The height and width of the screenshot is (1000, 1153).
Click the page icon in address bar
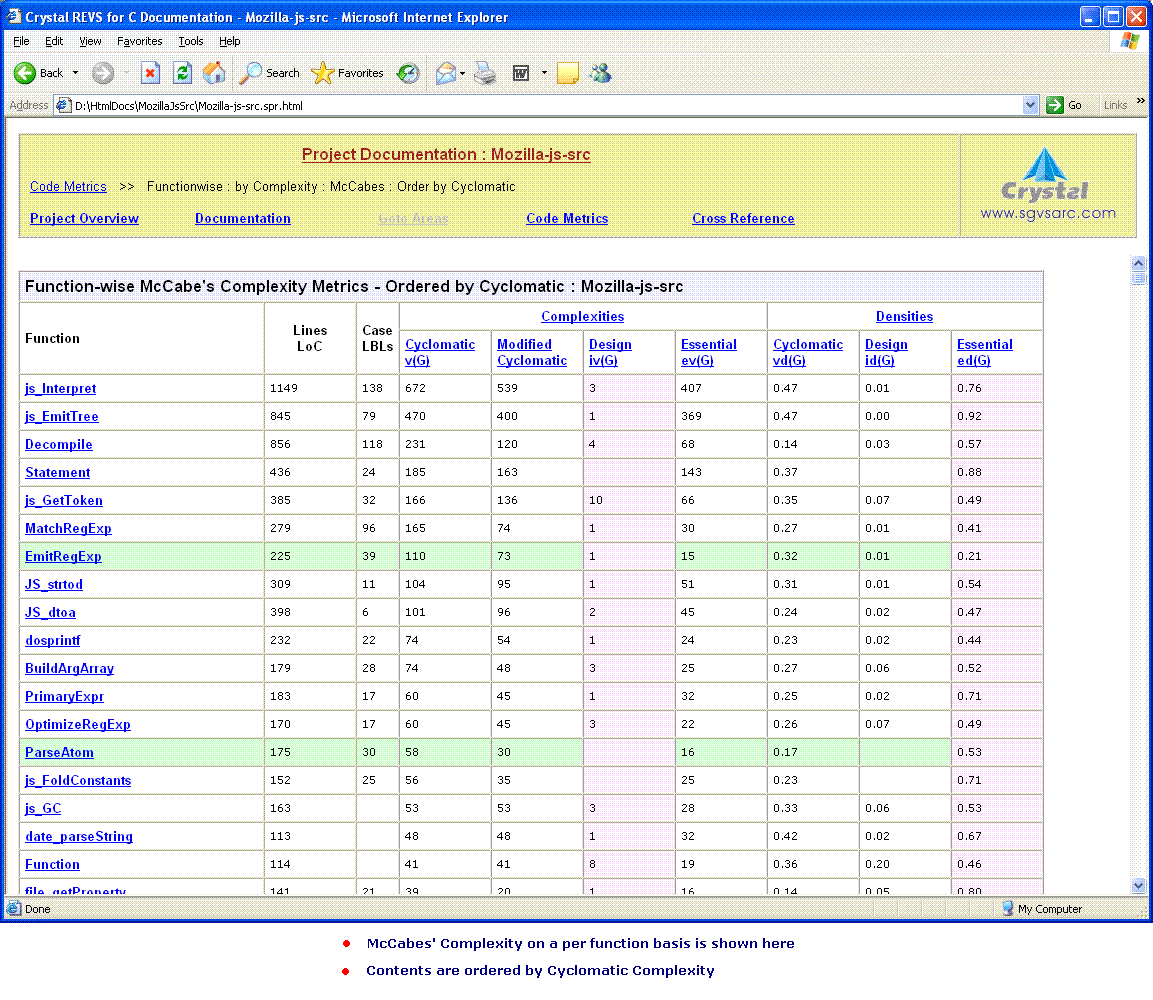point(63,105)
